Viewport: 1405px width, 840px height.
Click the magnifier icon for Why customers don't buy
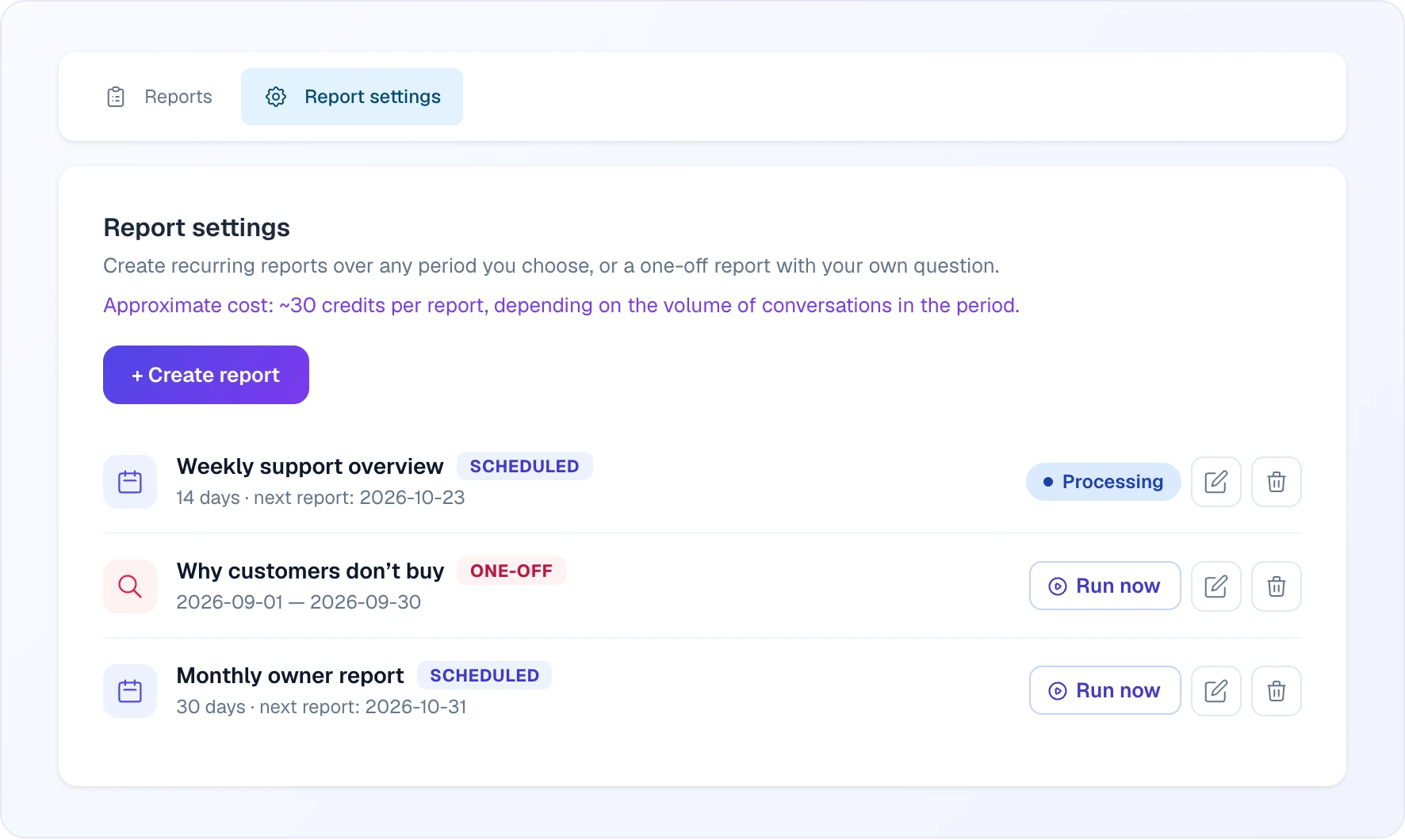pos(130,586)
